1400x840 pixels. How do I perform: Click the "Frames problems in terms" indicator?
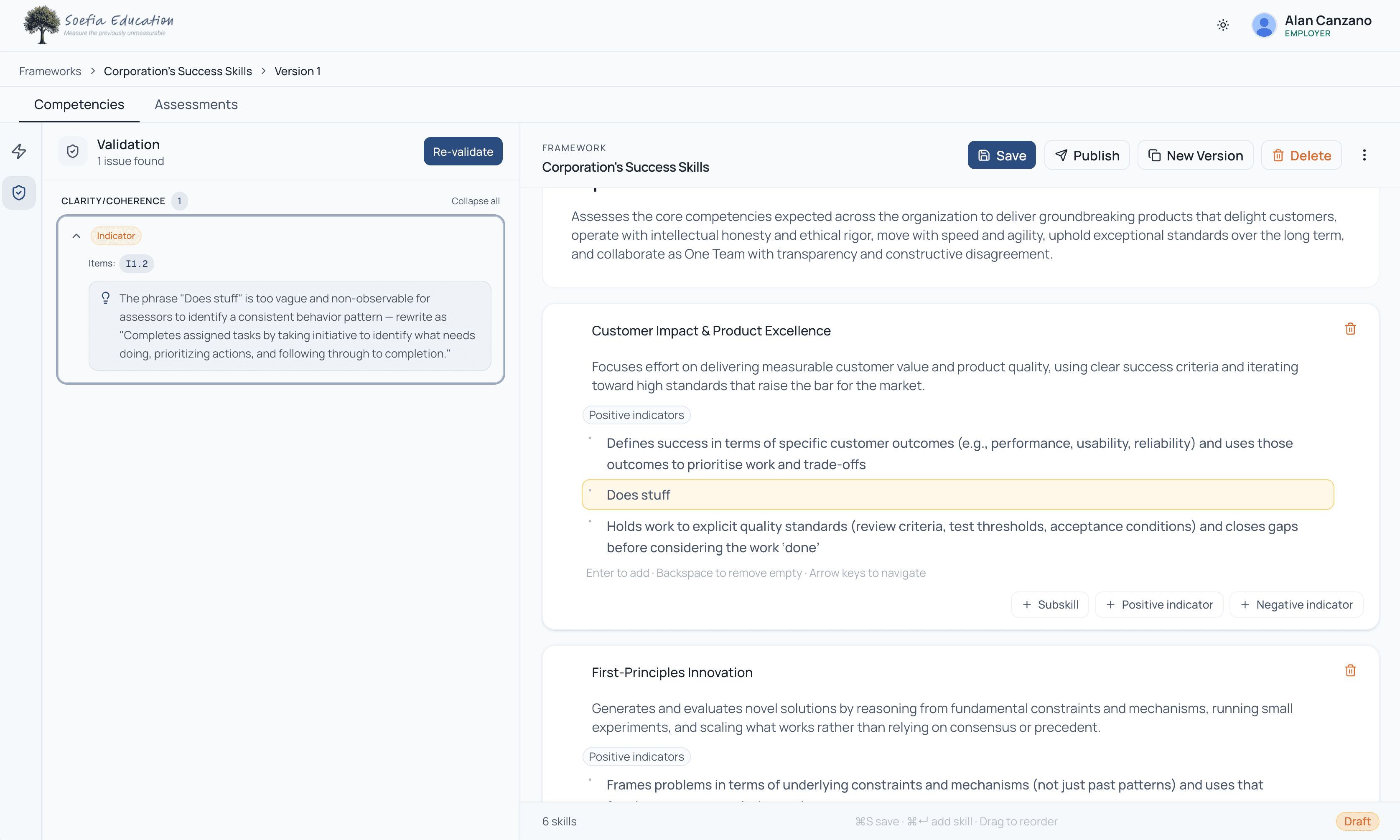pos(934,785)
